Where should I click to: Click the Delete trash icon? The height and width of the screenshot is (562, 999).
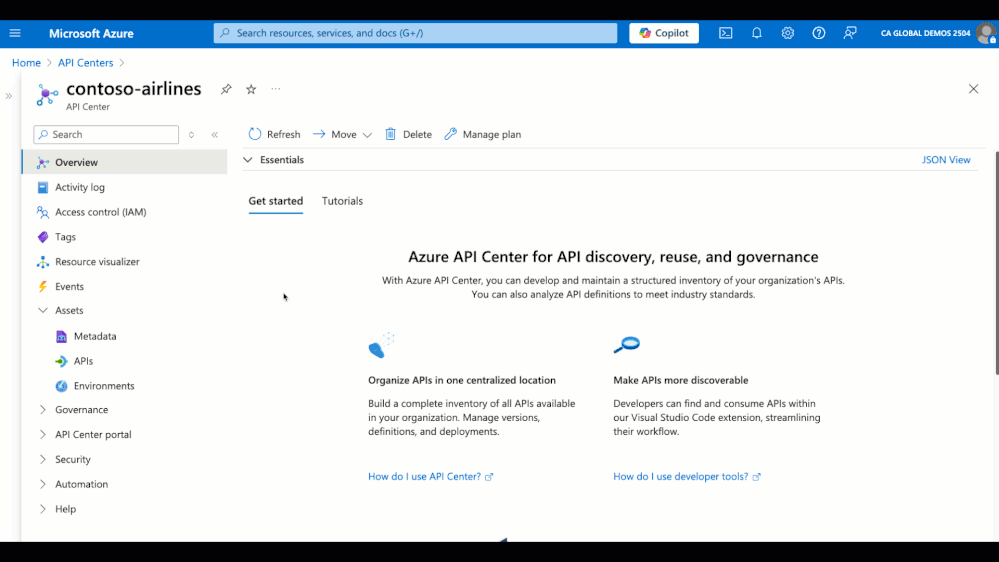pos(391,134)
